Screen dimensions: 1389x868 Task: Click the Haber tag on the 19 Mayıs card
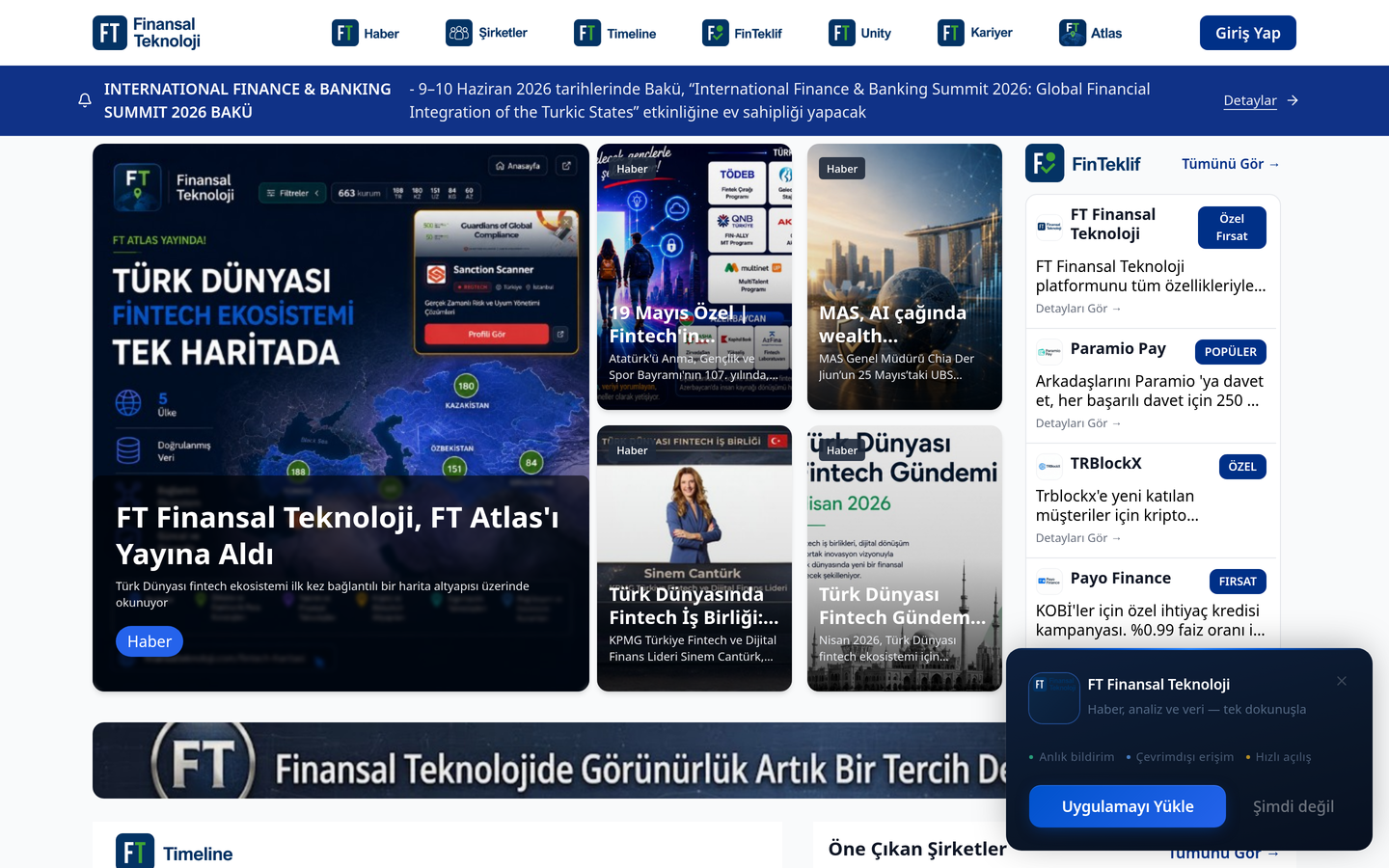click(632, 169)
